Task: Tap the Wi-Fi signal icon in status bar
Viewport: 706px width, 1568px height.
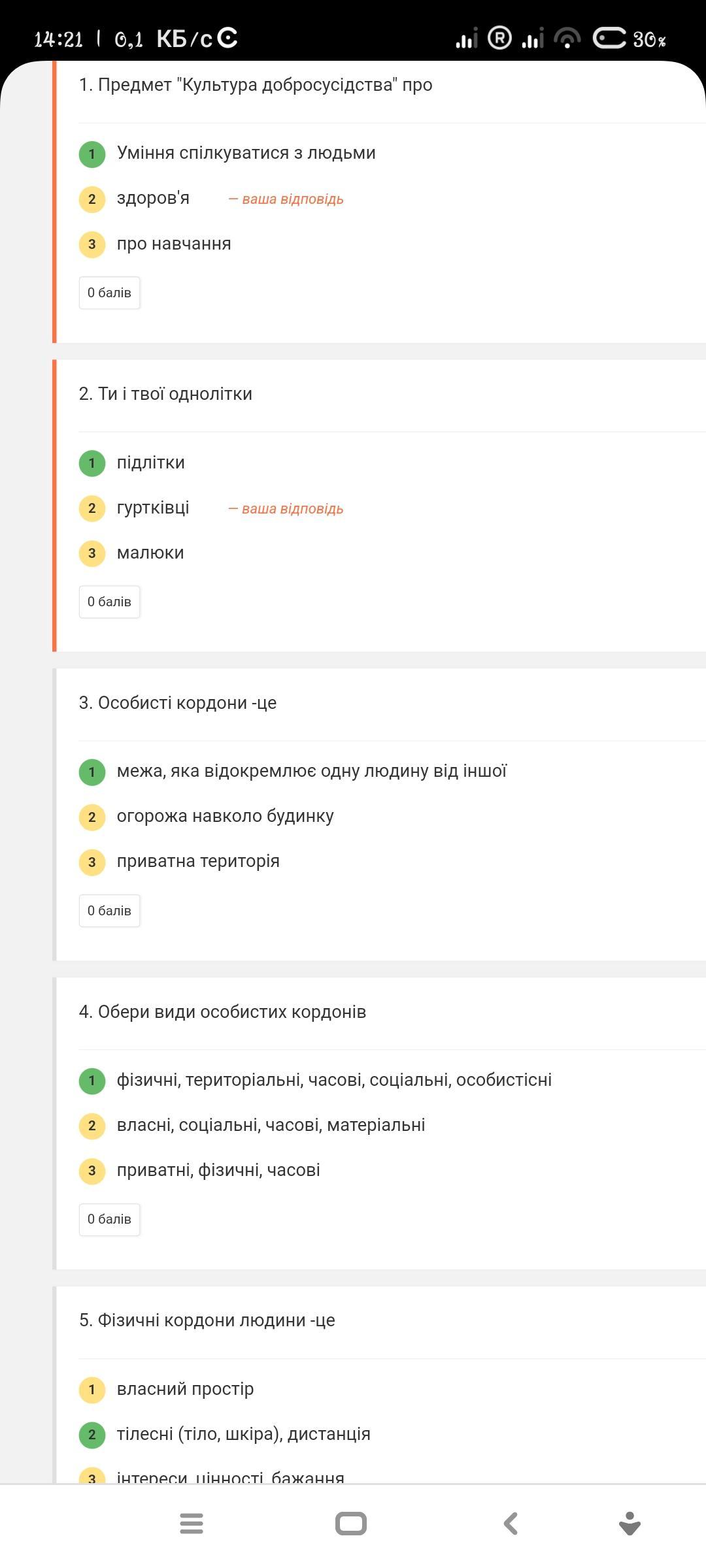Action: [x=567, y=39]
